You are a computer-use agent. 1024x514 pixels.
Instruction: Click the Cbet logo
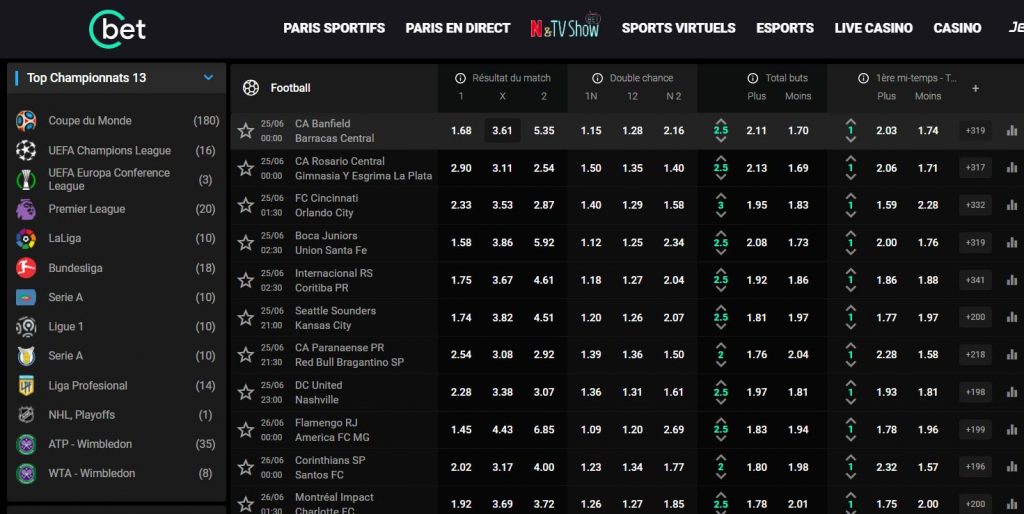118,29
